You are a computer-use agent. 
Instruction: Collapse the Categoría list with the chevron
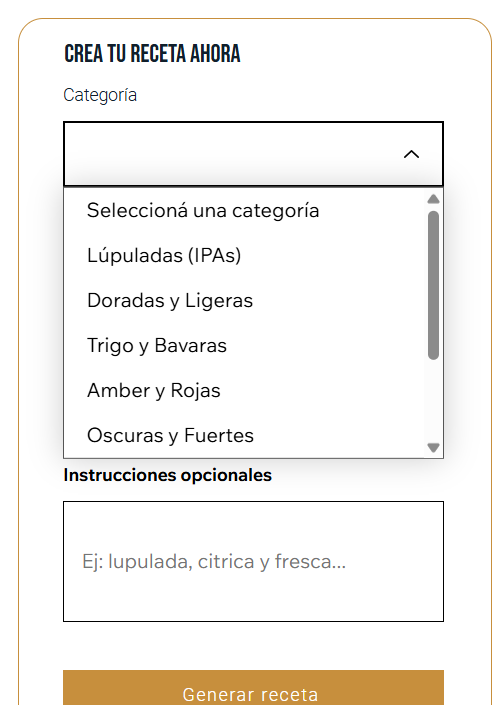pyautogui.click(x=411, y=154)
